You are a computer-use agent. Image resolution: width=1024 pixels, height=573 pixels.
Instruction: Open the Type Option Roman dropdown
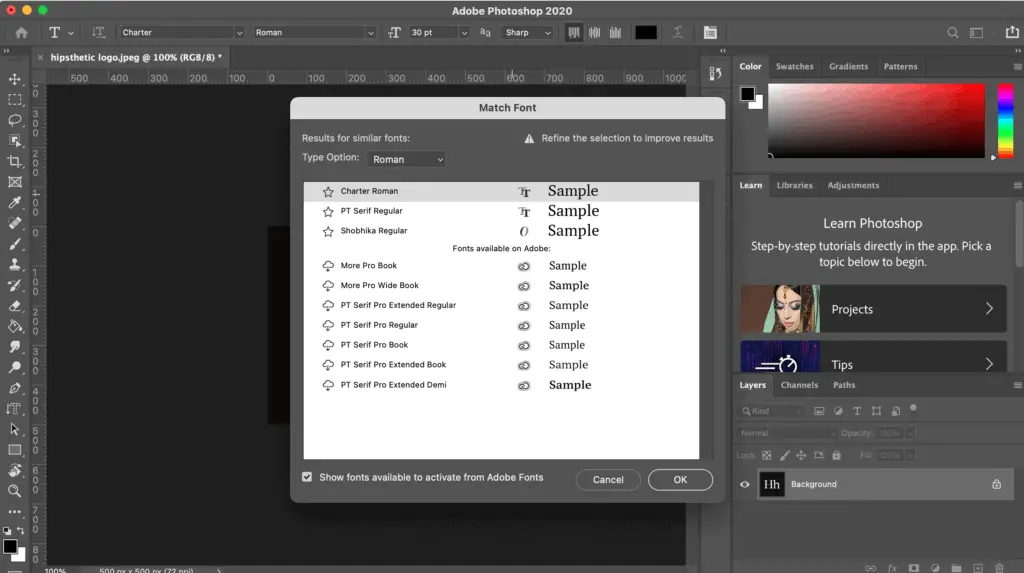[406, 159]
